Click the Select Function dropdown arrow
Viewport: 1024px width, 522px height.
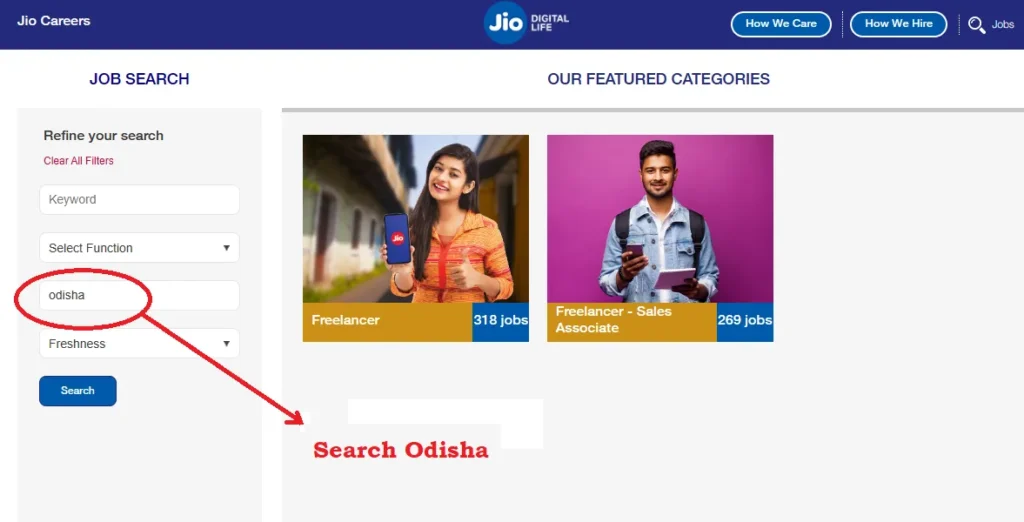(227, 248)
